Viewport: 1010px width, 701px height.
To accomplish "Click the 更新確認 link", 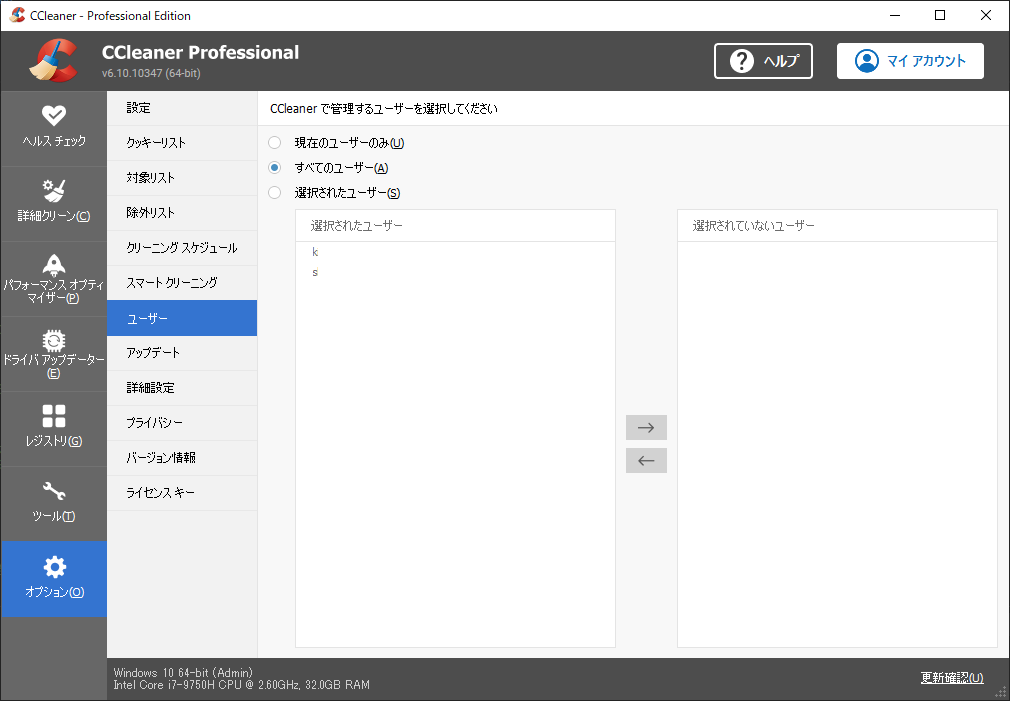I will click(x=952, y=677).
